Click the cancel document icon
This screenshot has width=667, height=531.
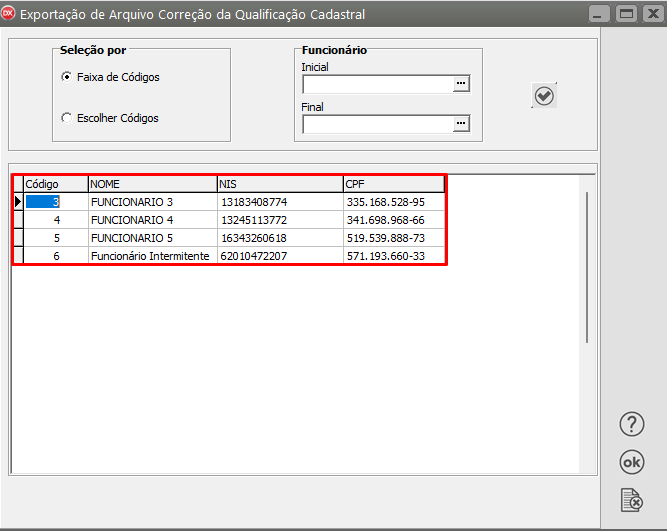(x=631, y=499)
